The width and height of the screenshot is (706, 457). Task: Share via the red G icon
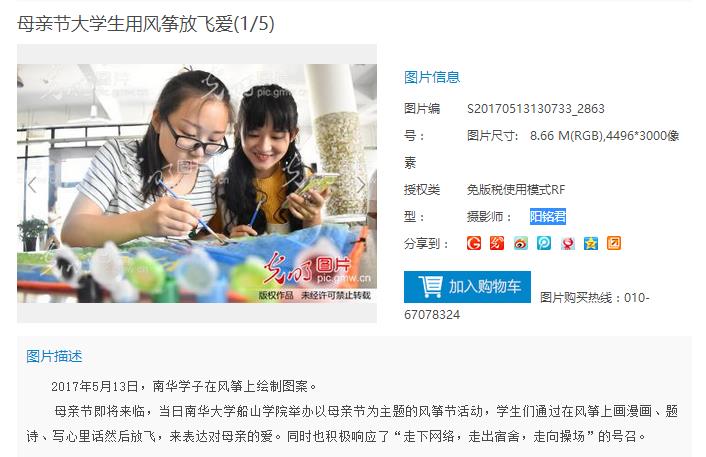pyautogui.click(x=474, y=243)
